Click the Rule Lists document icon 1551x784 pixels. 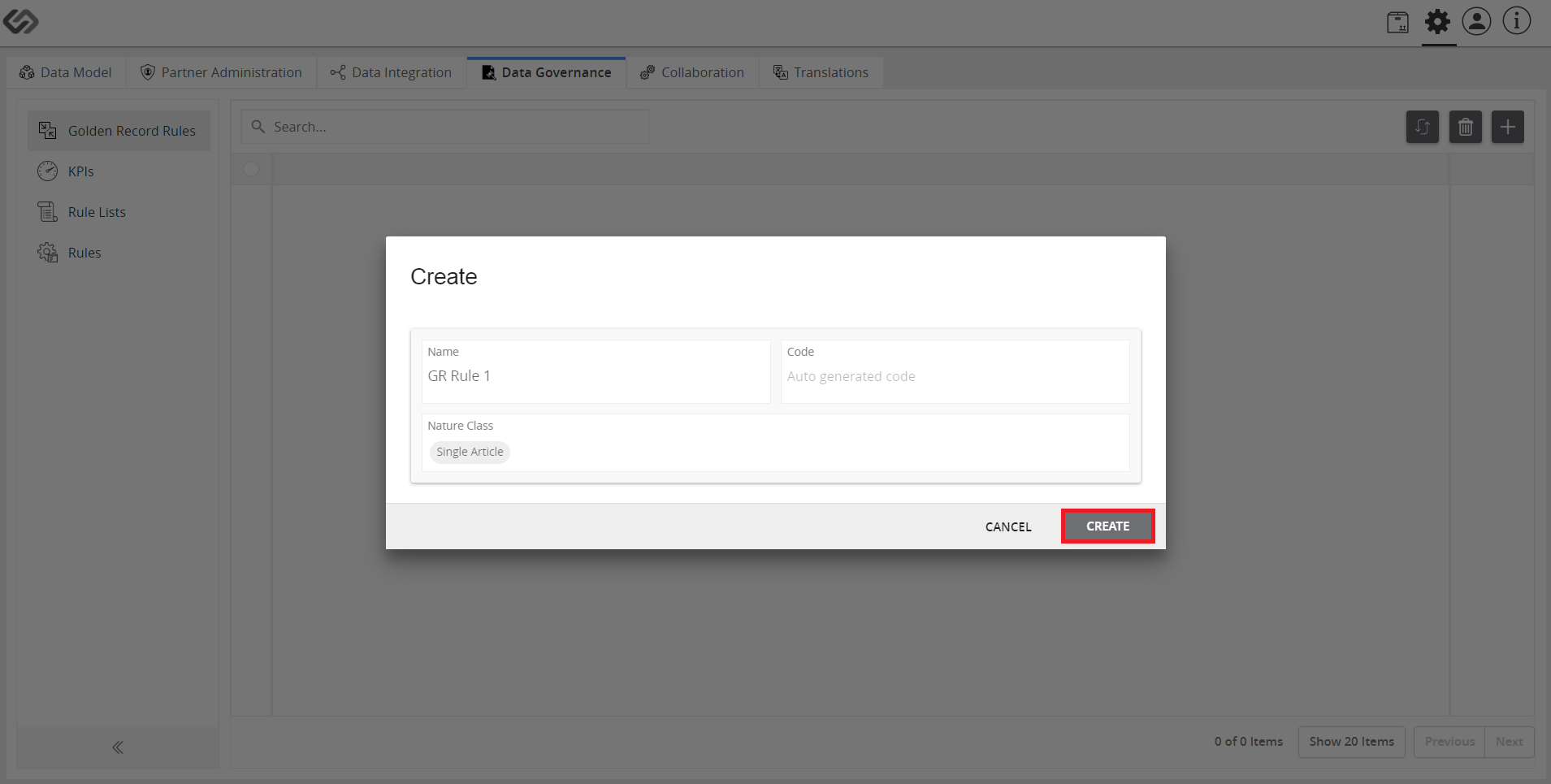pyautogui.click(x=48, y=212)
